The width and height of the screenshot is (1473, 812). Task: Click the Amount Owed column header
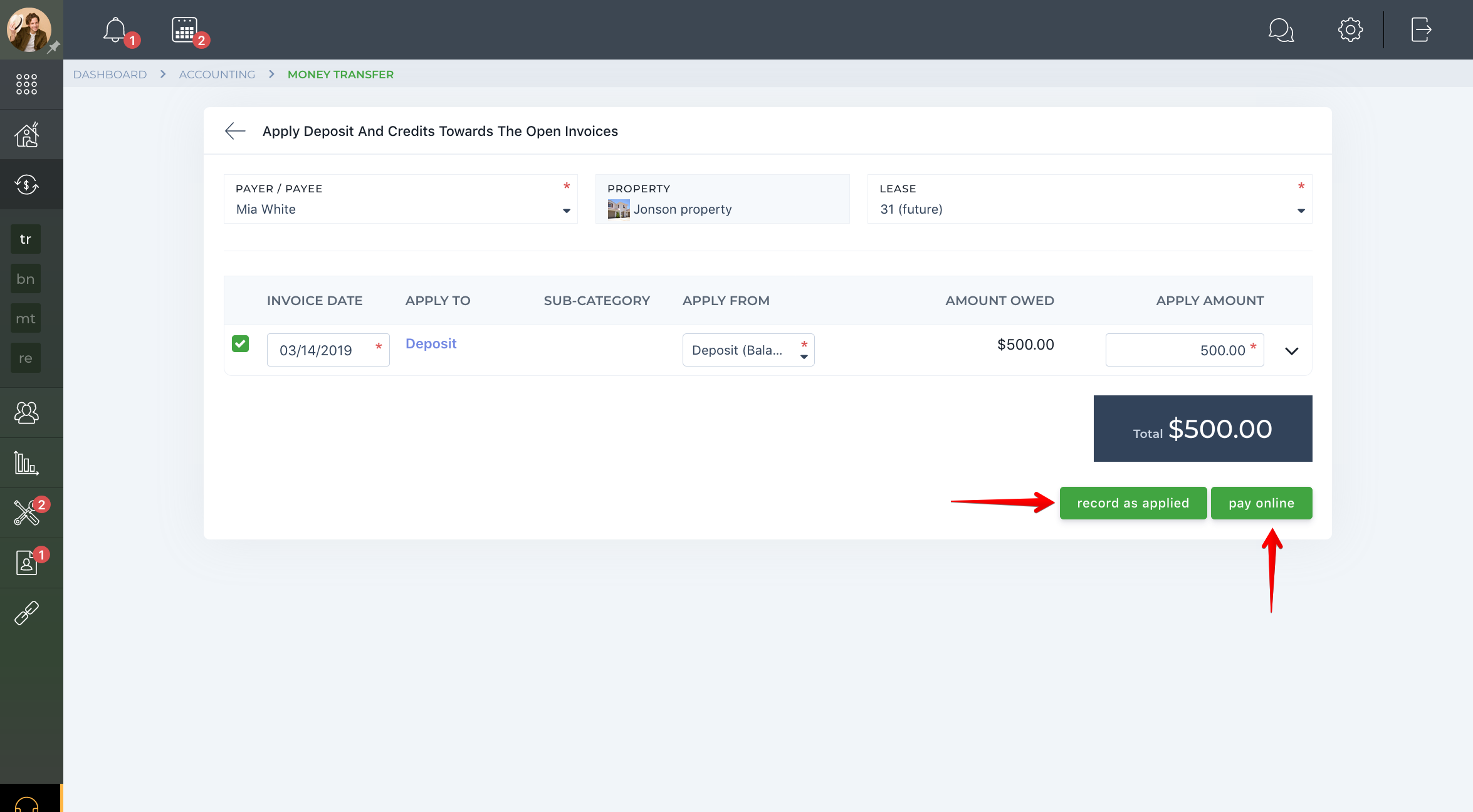1000,301
